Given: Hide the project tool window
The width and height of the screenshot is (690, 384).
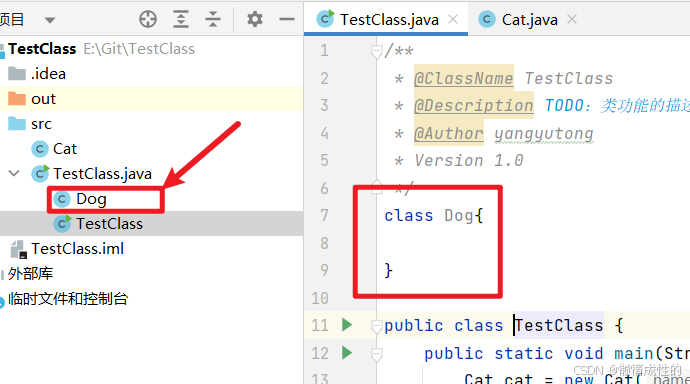Looking at the screenshot, I should click(287, 19).
